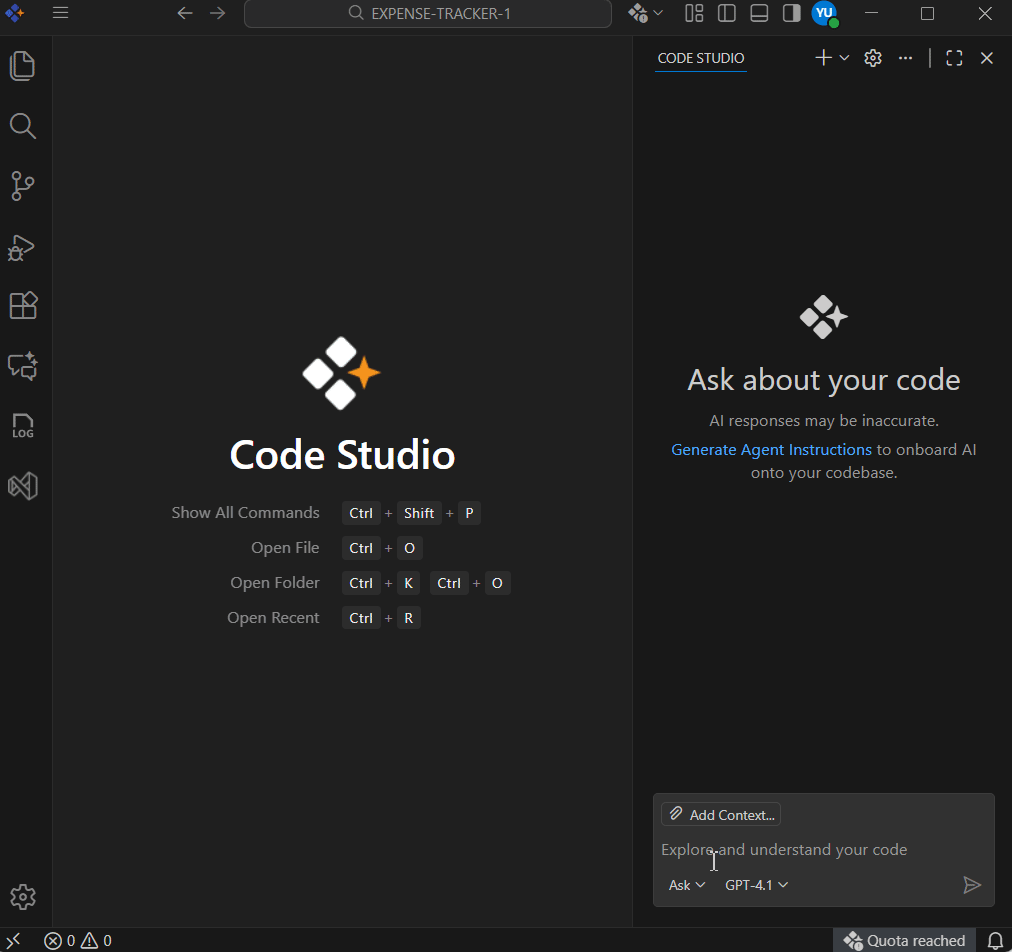Toggle the primary side bar layout button
Viewport: 1012px width, 952px height.
727,13
